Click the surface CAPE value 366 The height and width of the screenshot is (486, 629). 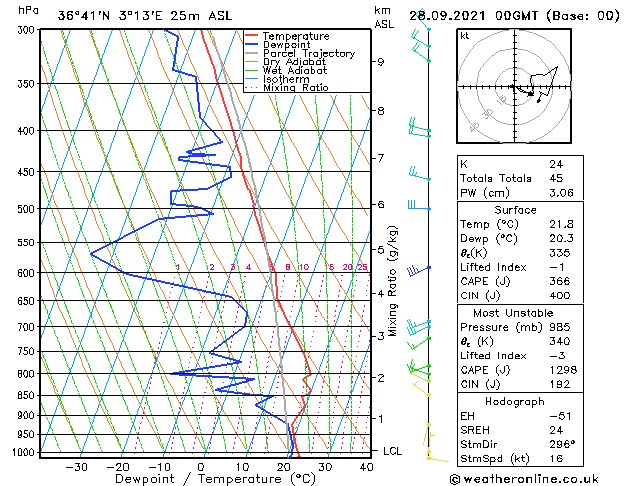[560, 281]
